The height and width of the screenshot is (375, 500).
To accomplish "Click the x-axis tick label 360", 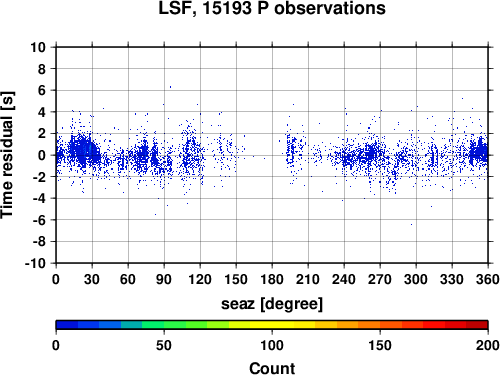I will [x=488, y=279].
